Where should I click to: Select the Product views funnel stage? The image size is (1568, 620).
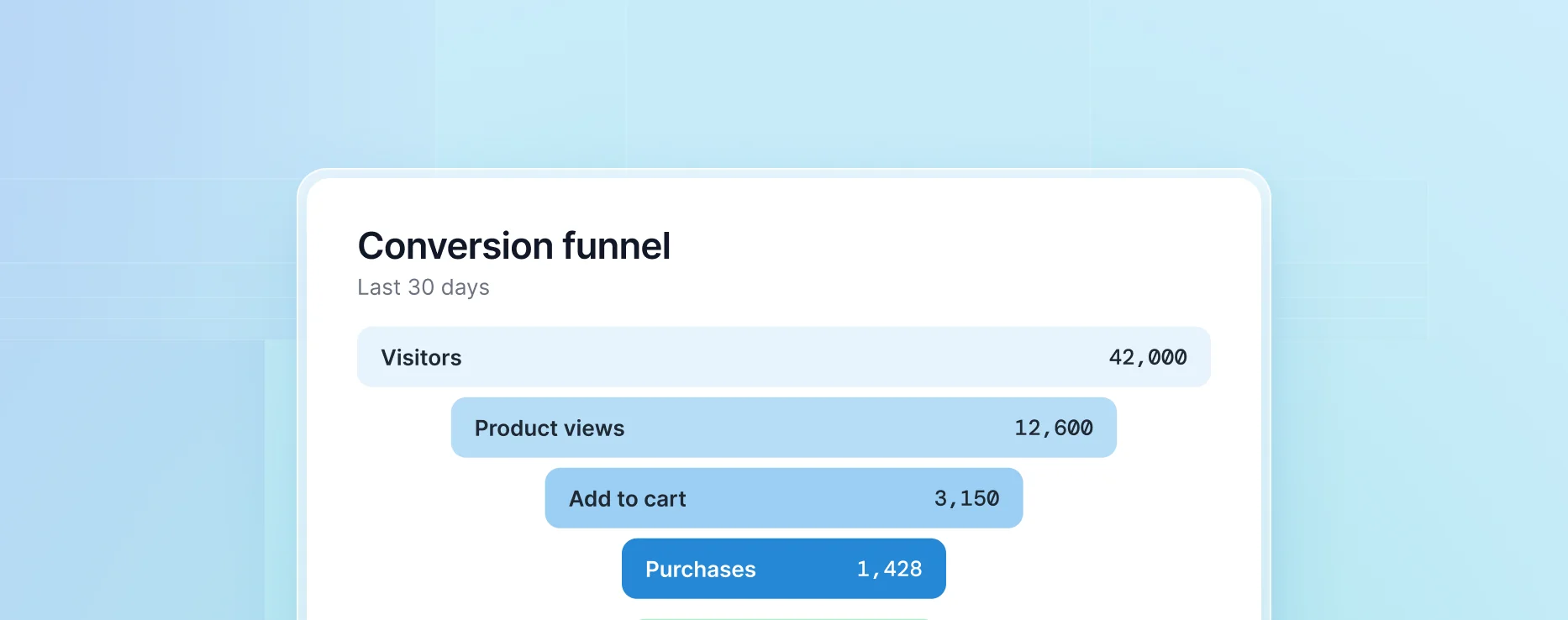coord(784,428)
